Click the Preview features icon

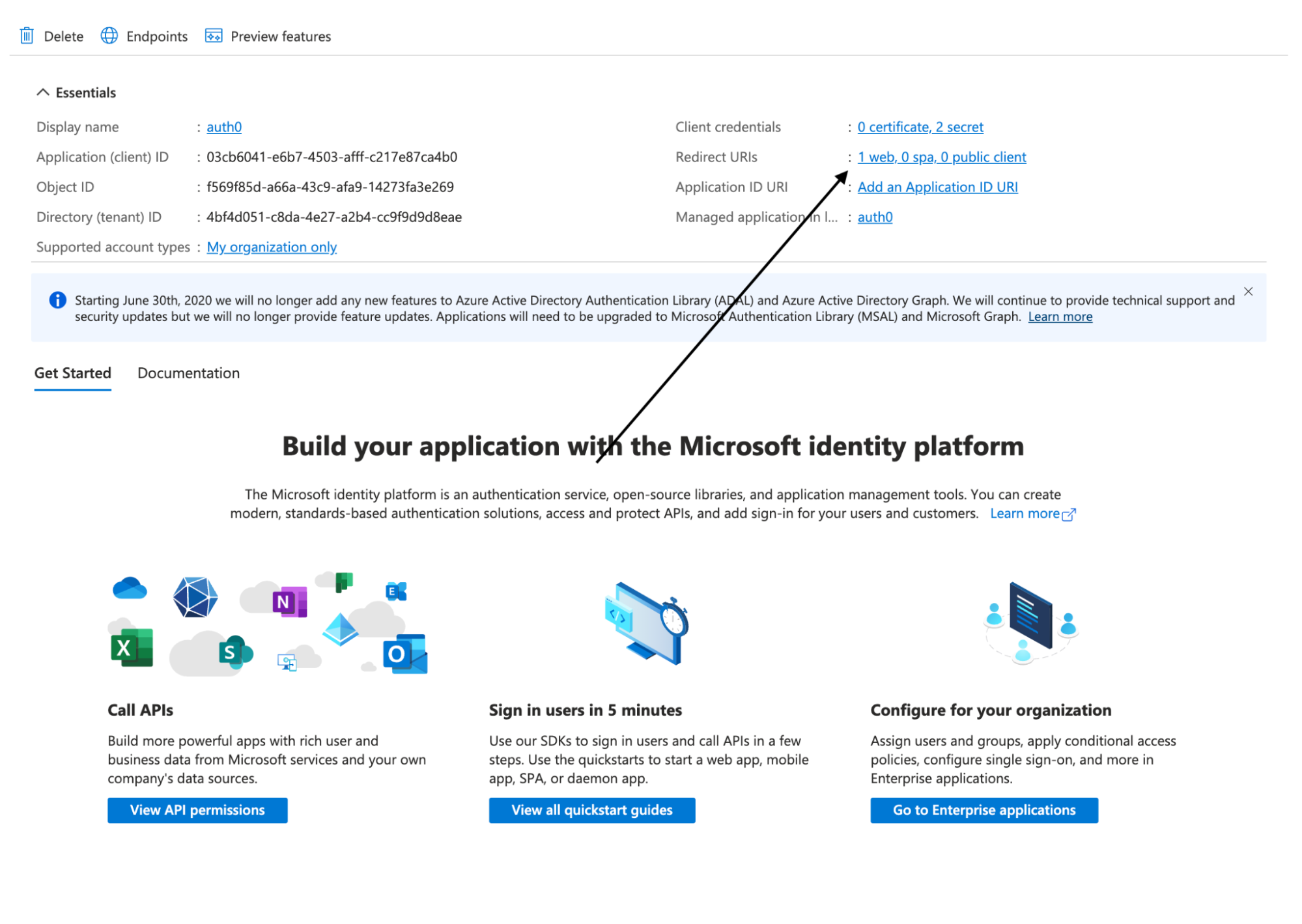point(214,36)
